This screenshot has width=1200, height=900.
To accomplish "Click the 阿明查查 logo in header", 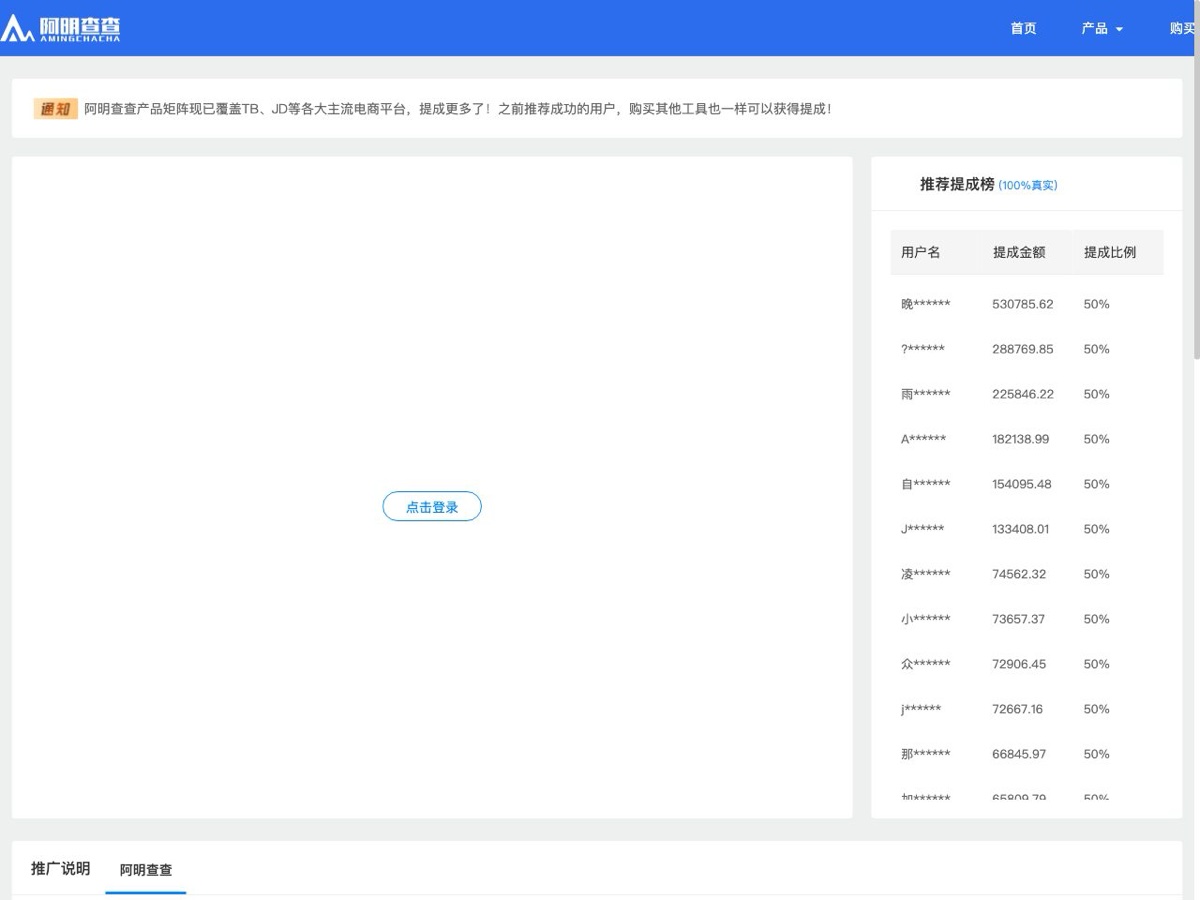I will coord(60,28).
